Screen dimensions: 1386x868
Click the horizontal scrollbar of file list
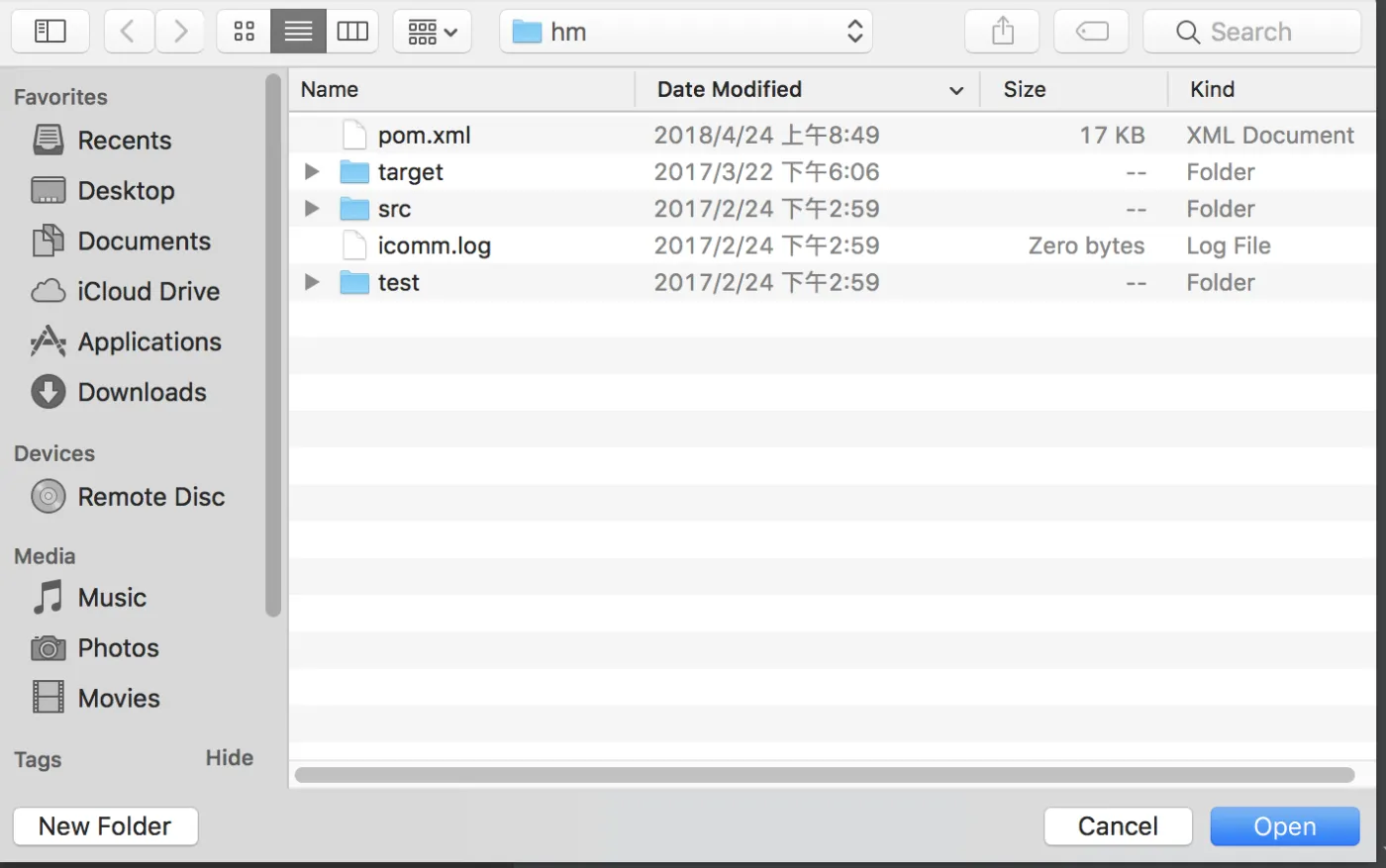pyautogui.click(x=825, y=775)
